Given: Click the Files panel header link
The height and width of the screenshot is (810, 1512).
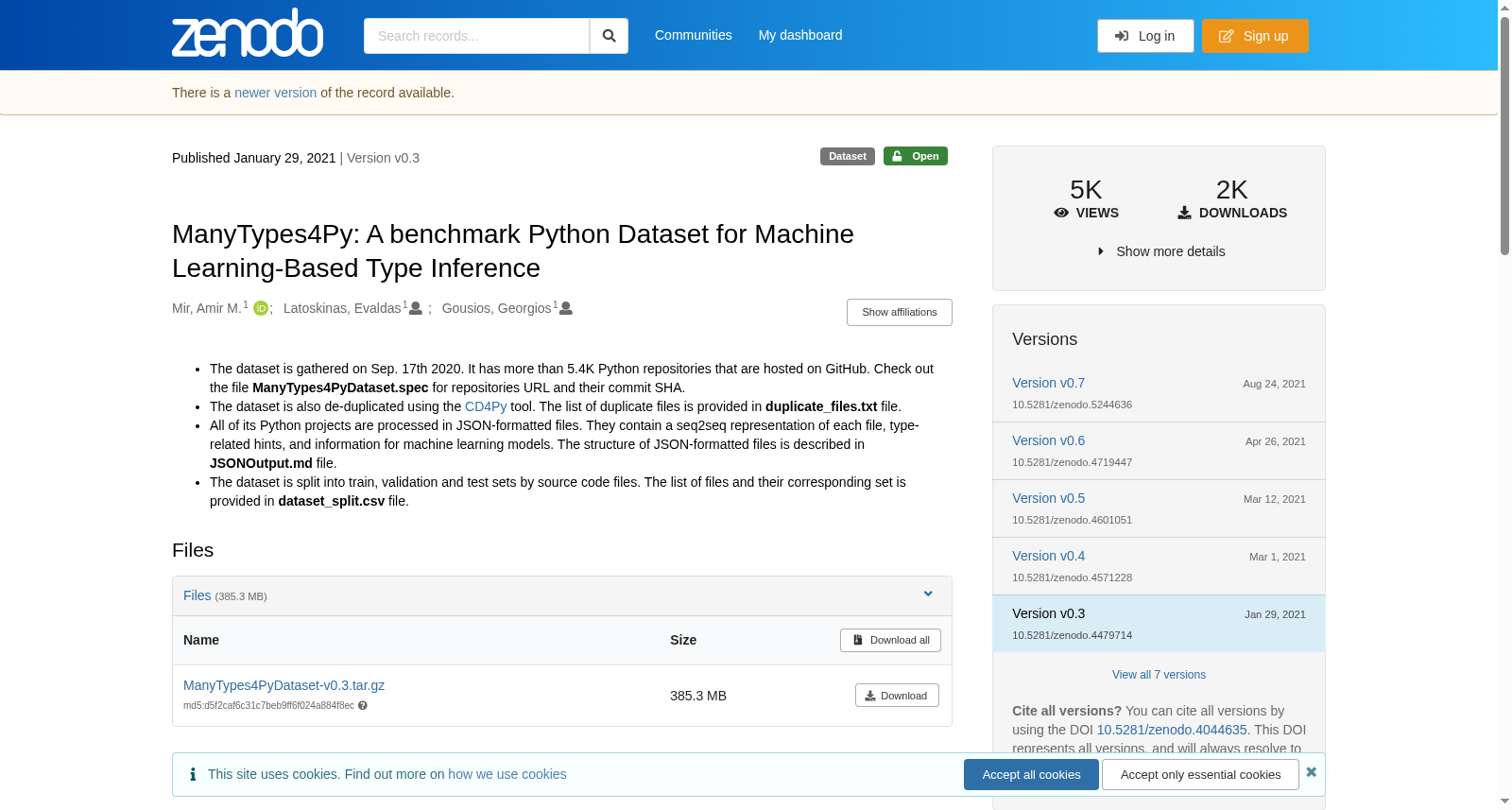Looking at the screenshot, I should [x=197, y=595].
